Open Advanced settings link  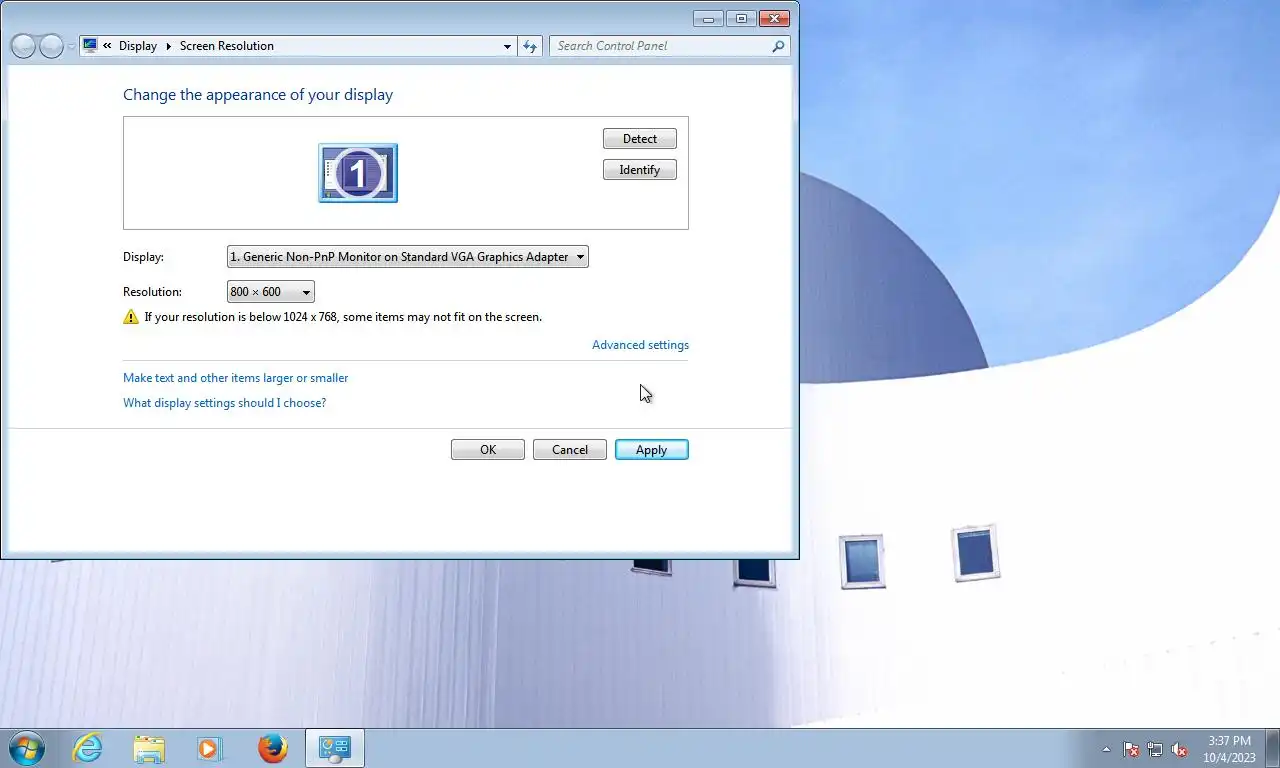point(640,345)
